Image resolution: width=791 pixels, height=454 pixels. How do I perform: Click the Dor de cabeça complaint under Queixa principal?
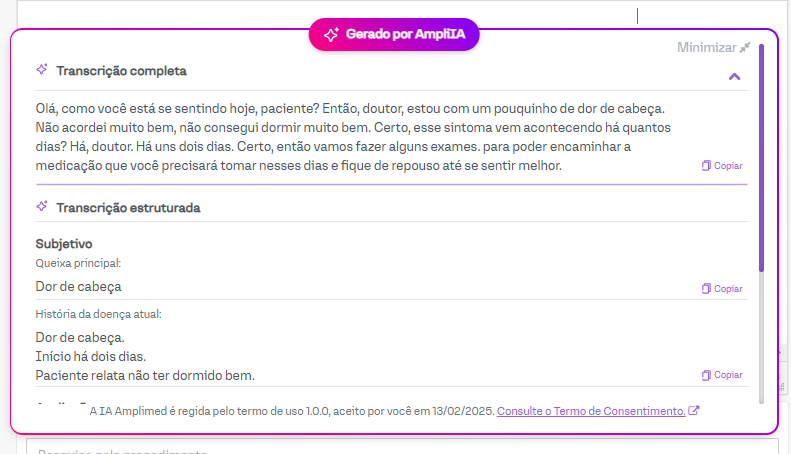tap(78, 286)
